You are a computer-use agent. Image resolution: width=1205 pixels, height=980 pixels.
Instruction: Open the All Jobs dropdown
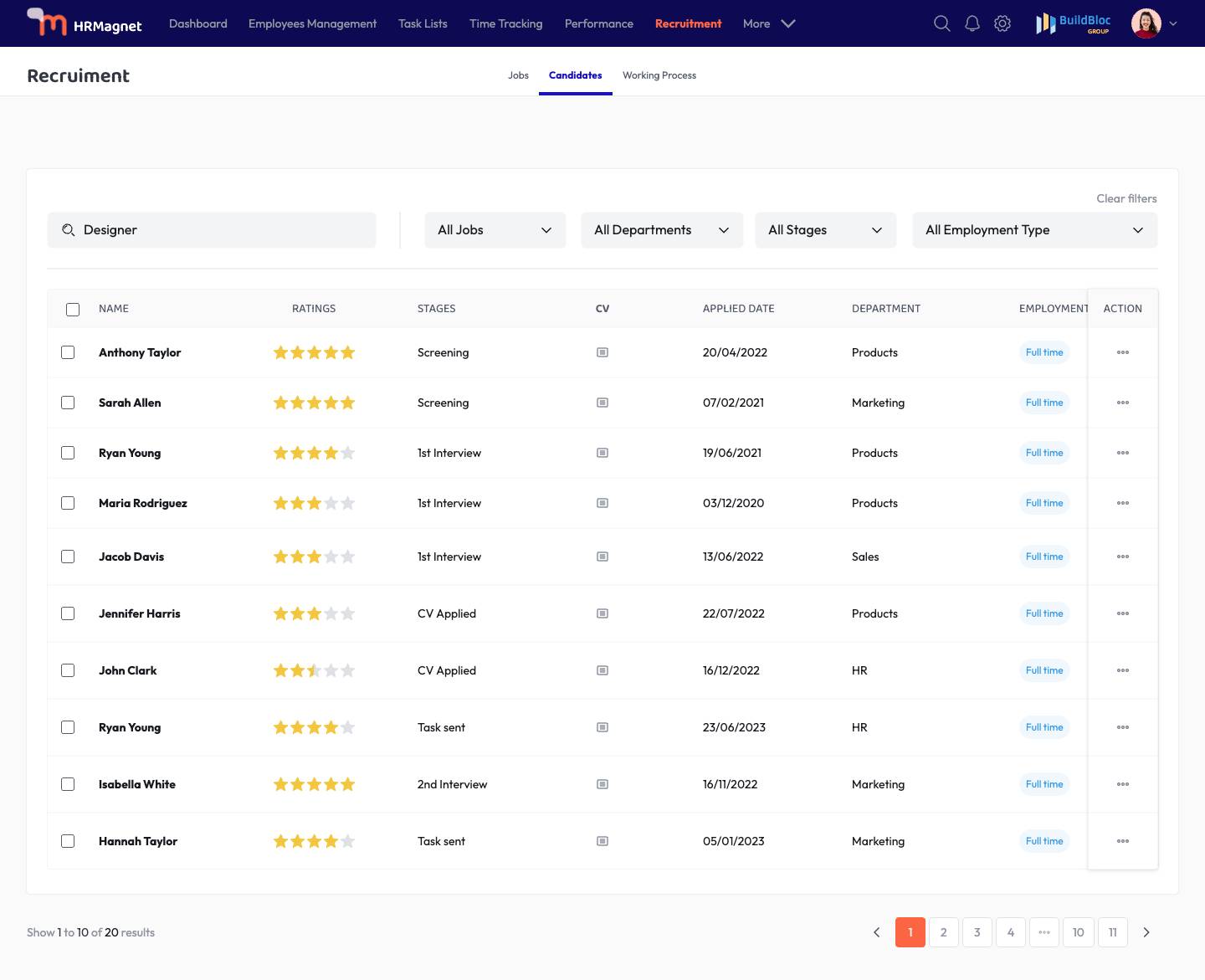495,230
